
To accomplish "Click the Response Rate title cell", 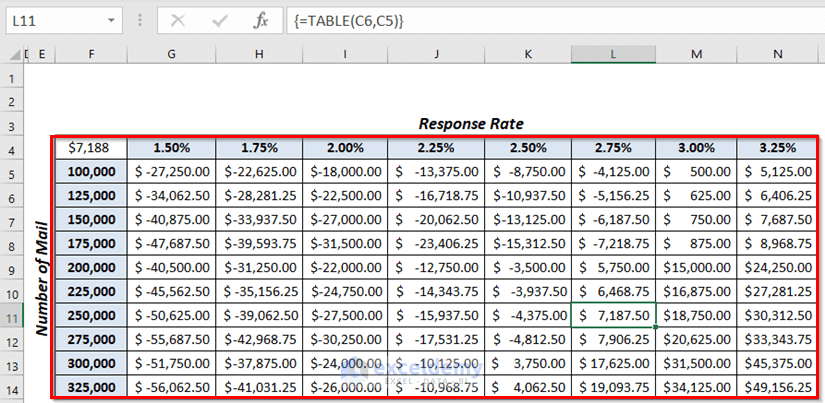I will [471, 124].
